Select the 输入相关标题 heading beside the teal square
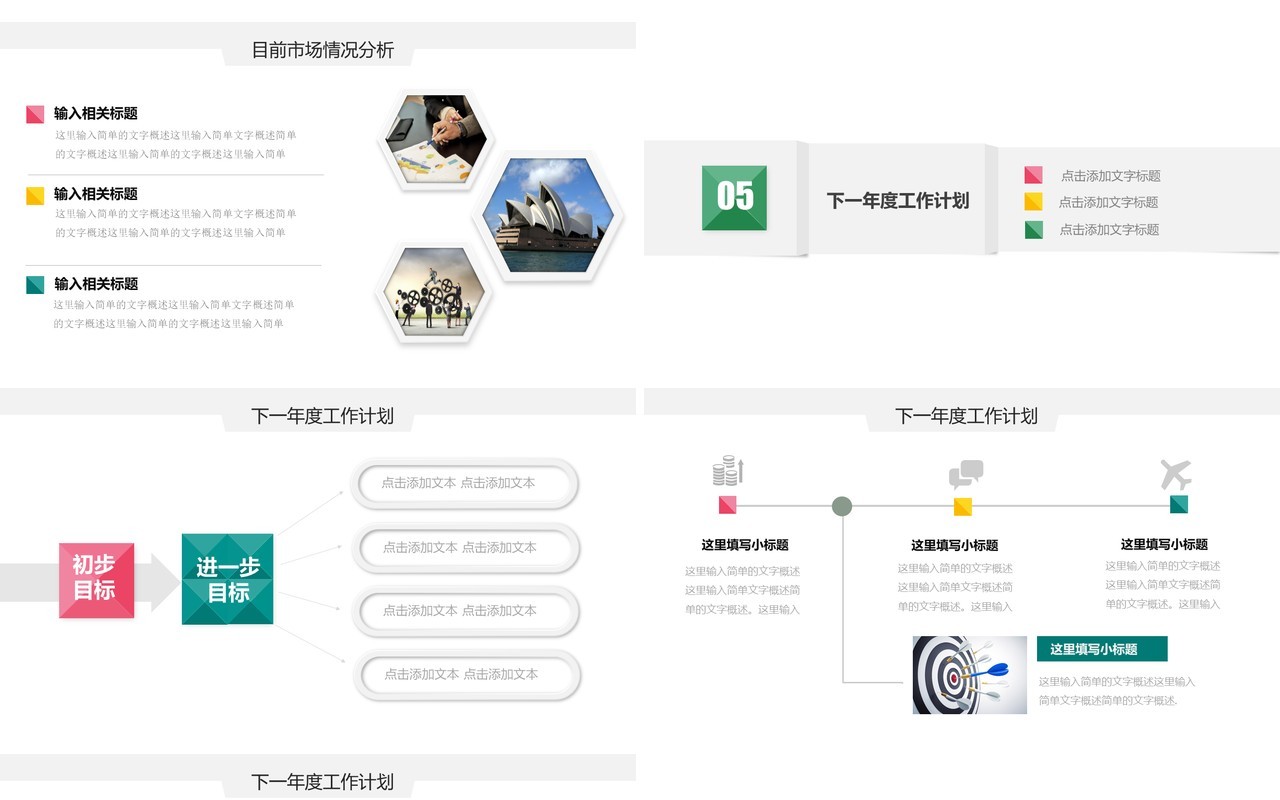The image size is (1280, 800). pyautogui.click(x=96, y=284)
